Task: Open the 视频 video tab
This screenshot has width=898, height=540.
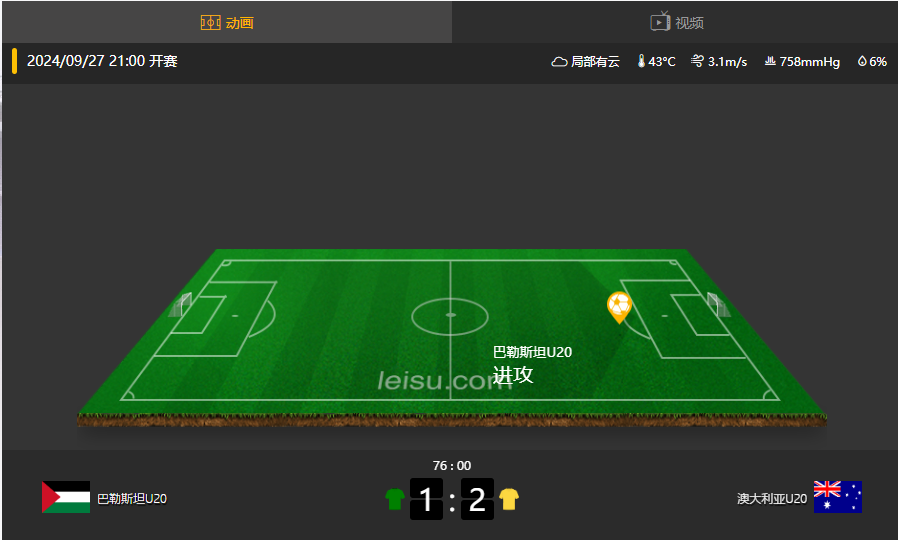Action: (x=675, y=22)
